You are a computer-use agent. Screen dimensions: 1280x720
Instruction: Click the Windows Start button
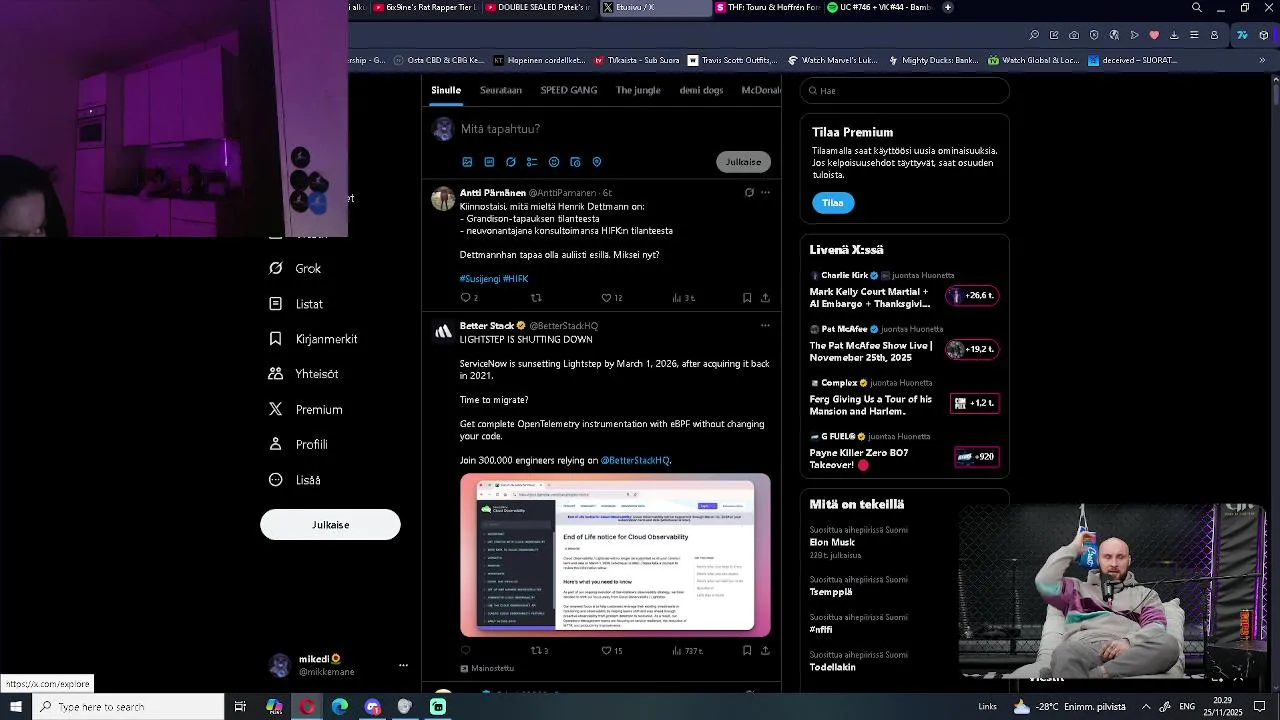(16, 707)
